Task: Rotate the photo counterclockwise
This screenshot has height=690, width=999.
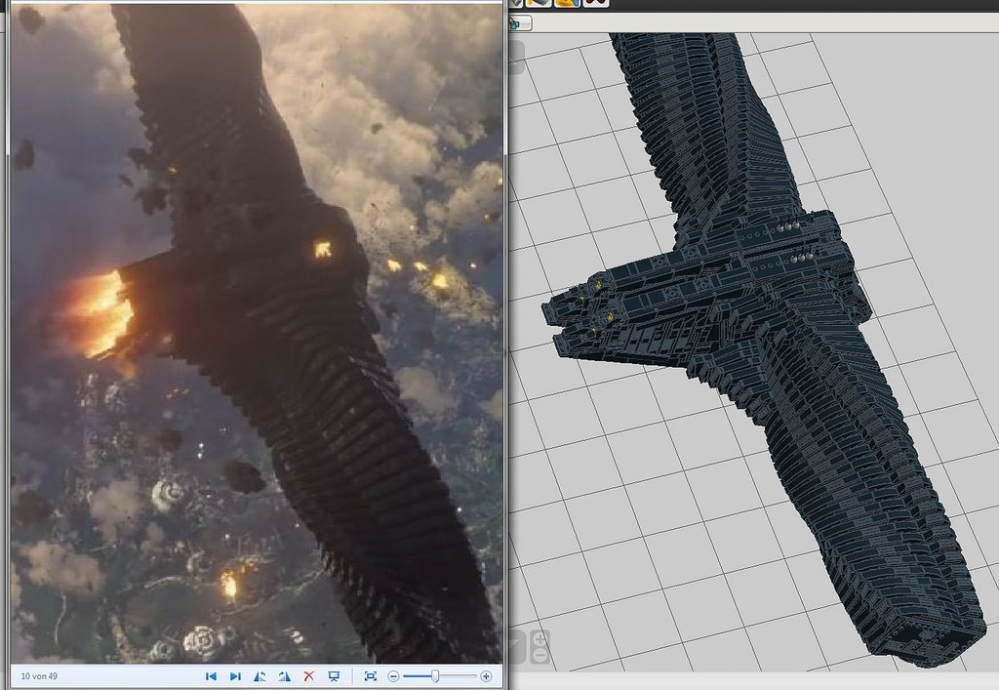Action: click(260, 676)
